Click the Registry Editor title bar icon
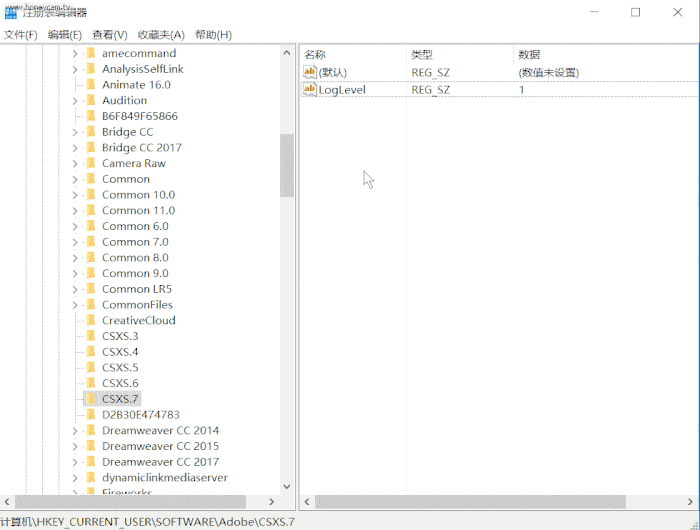The image size is (700, 530). pyautogui.click(x=11, y=12)
